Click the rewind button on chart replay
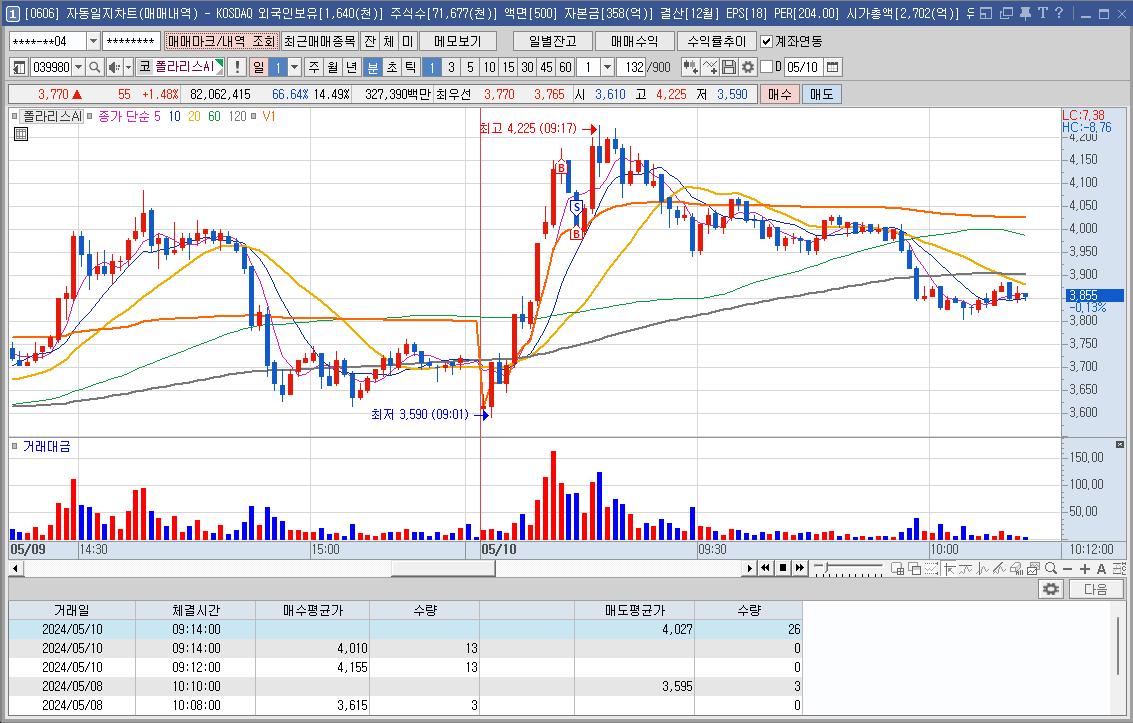This screenshot has height=723, width=1133. click(764, 568)
